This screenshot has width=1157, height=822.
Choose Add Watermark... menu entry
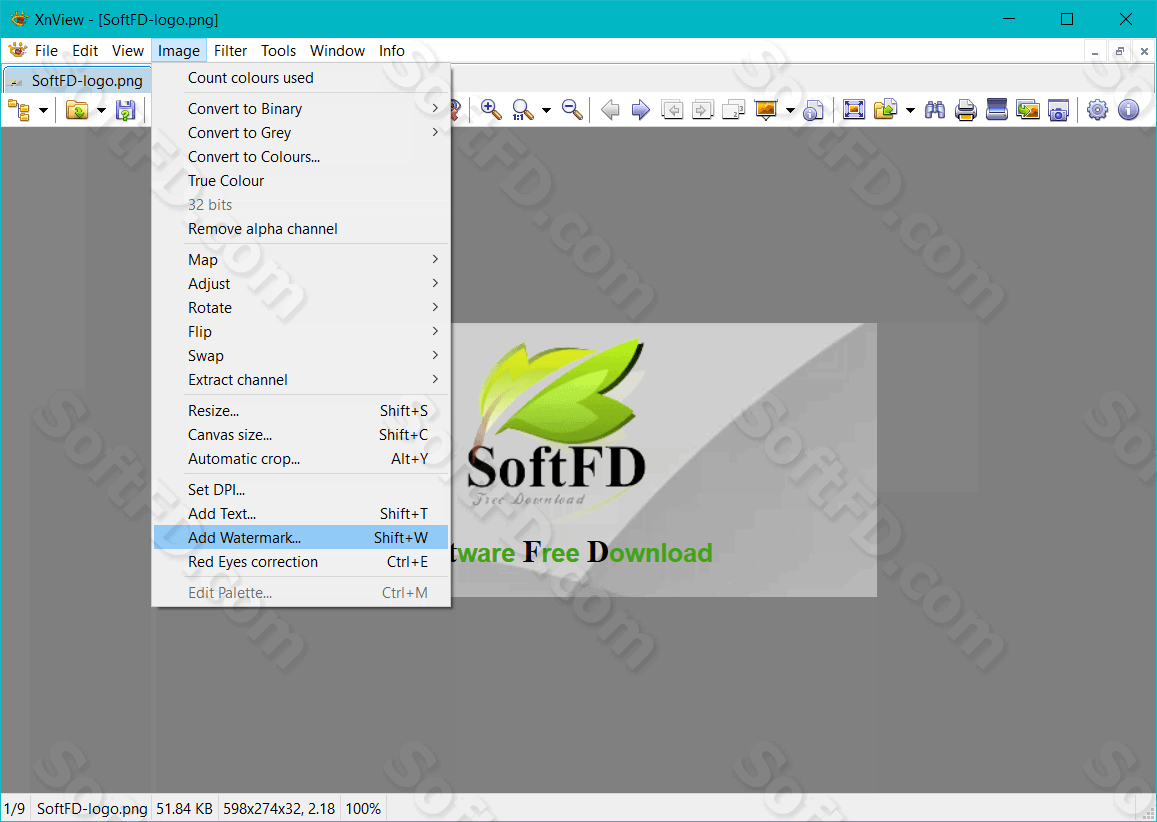click(x=301, y=537)
